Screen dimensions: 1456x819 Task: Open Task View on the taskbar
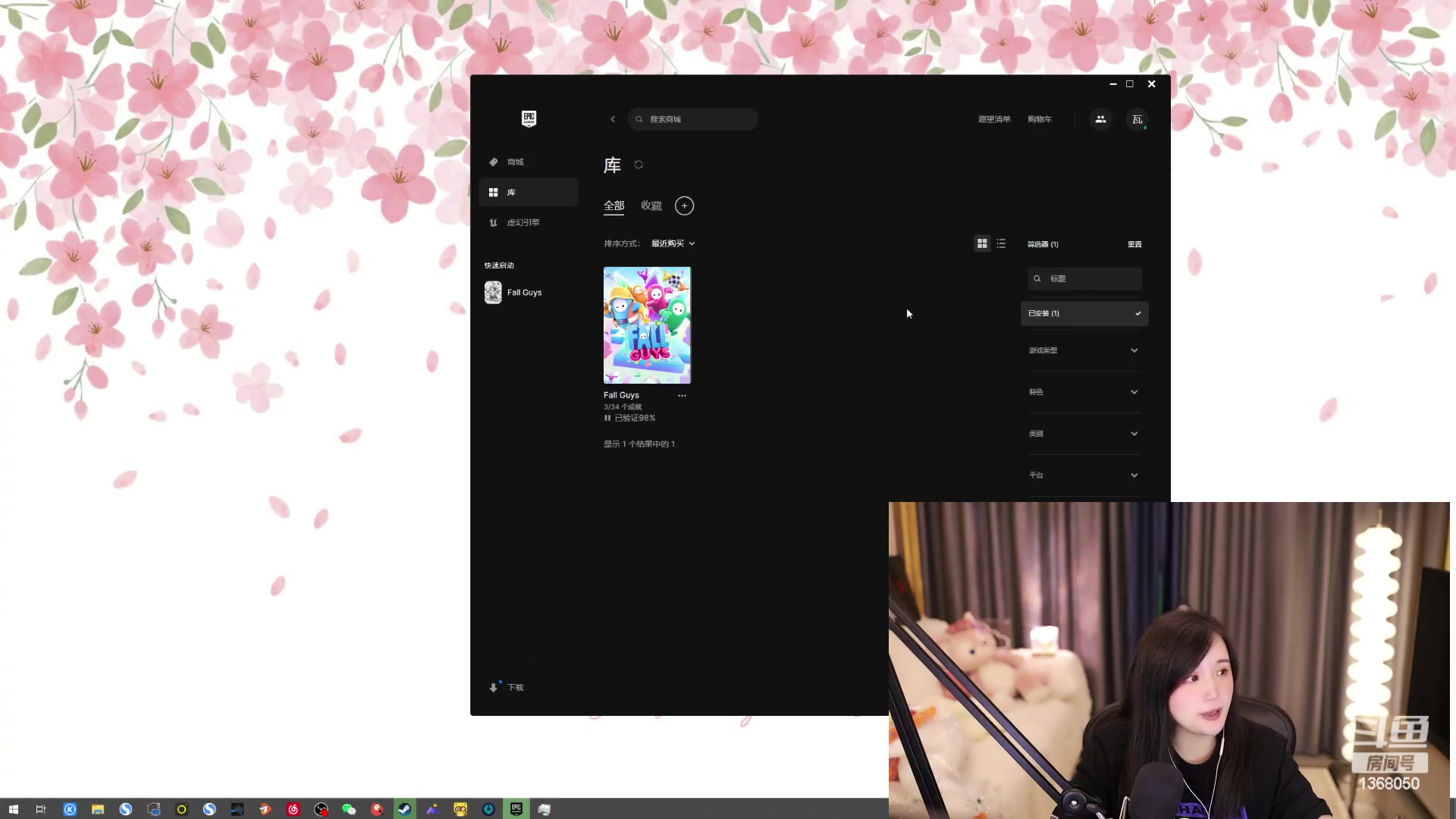pyautogui.click(x=41, y=809)
